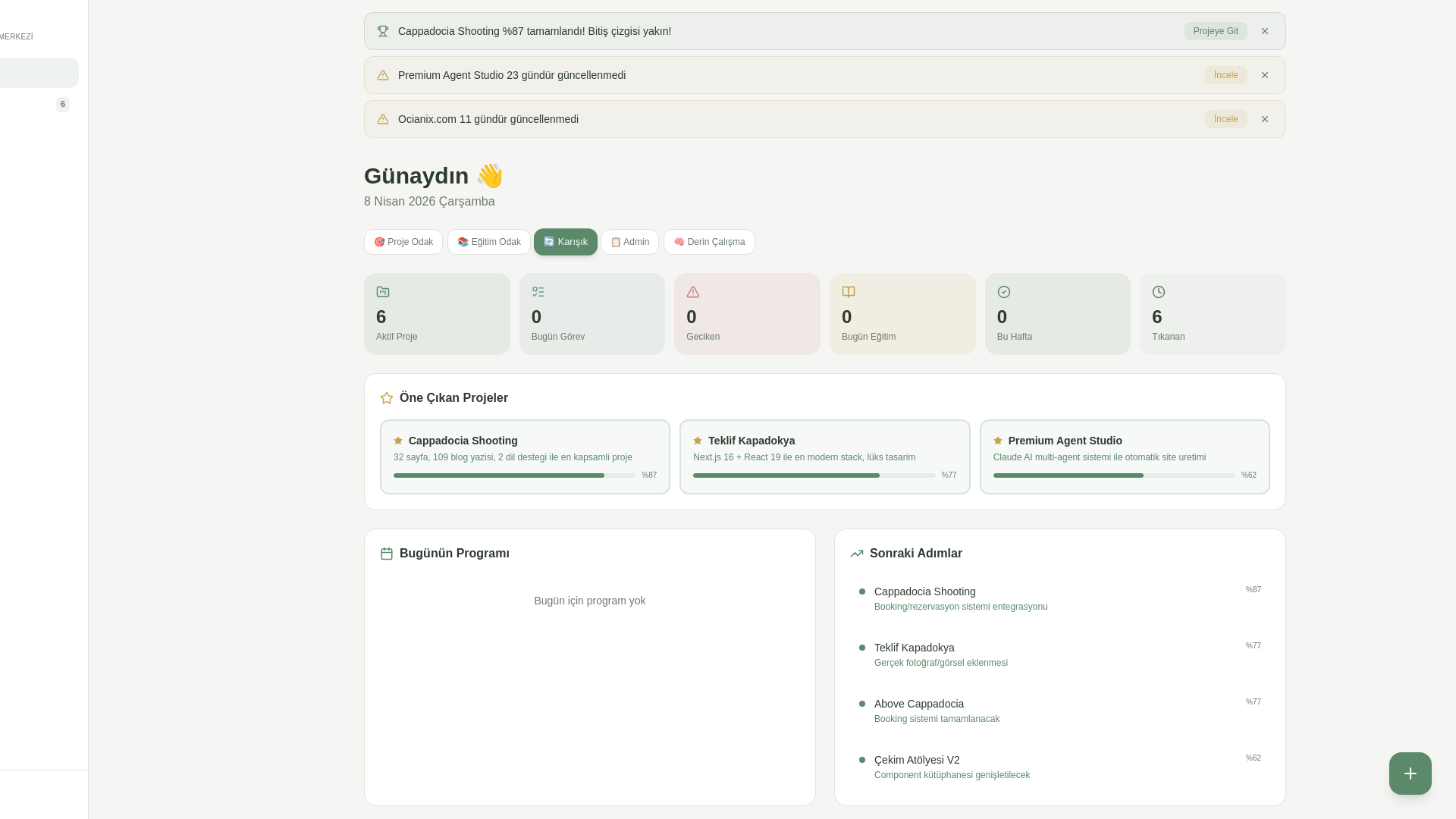The height and width of the screenshot is (819, 1456).
Task: Select the Eğitim Odak mode
Action: [x=489, y=242]
